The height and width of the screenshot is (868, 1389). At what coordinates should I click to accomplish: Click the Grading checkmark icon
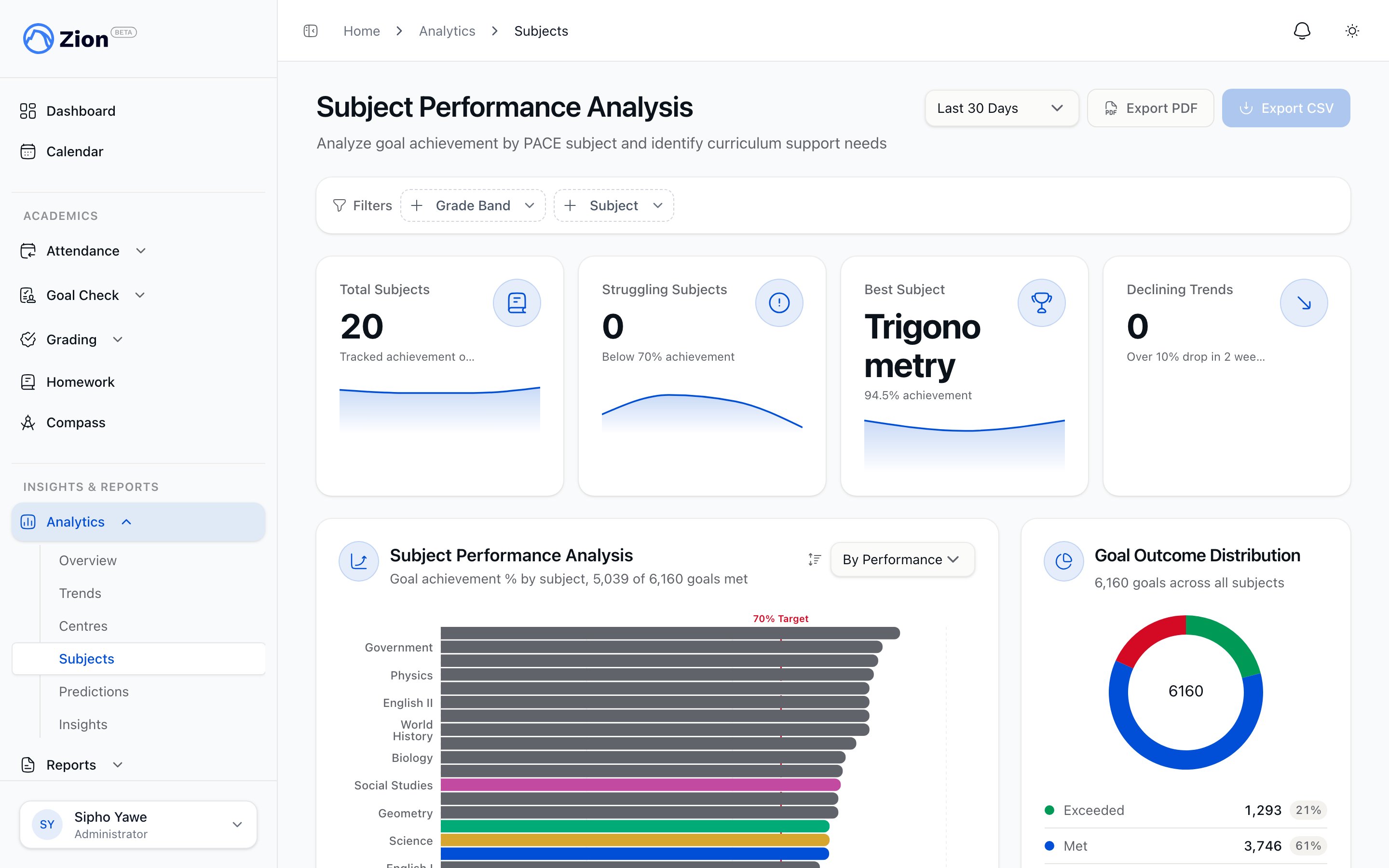click(28, 339)
